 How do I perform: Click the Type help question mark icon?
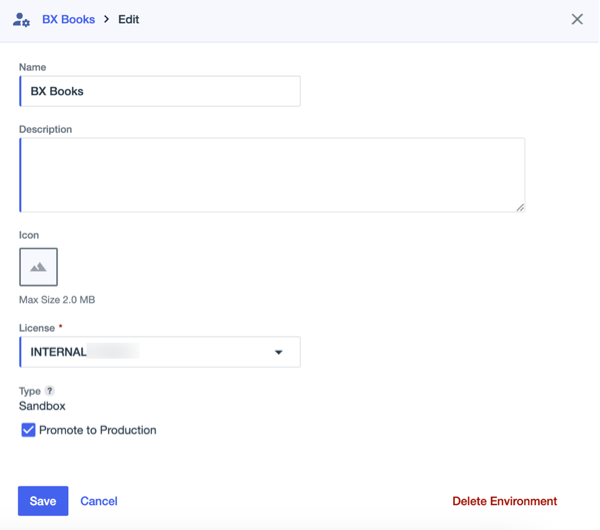tap(49, 391)
